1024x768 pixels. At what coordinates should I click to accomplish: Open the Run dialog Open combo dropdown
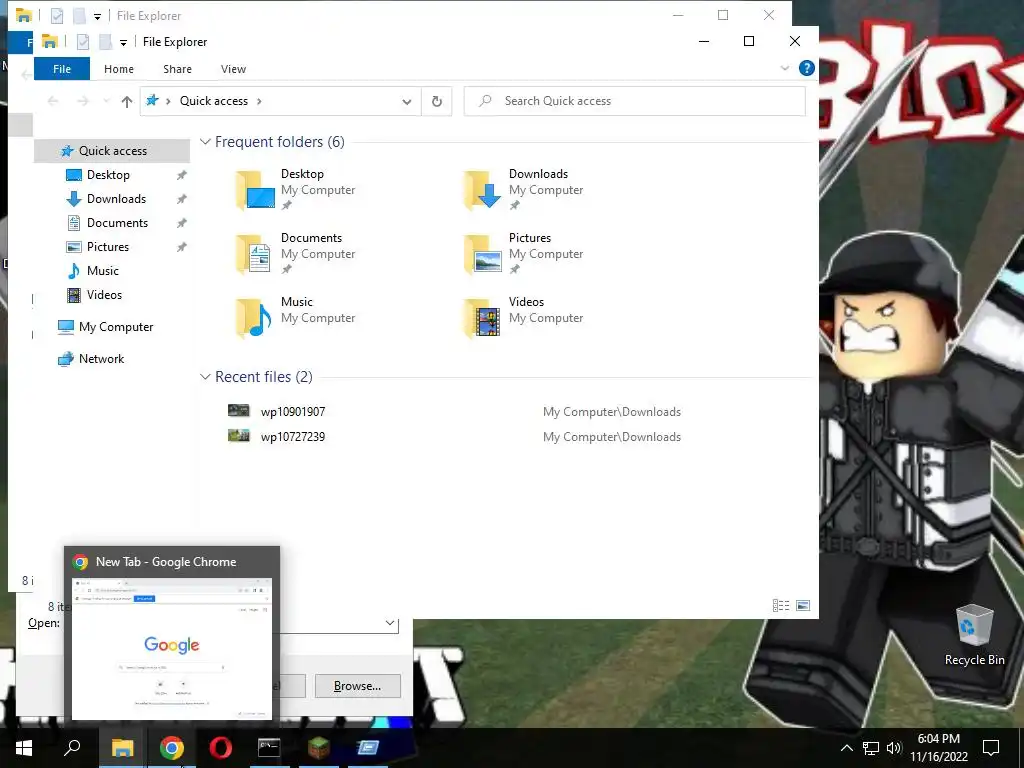pyautogui.click(x=390, y=623)
